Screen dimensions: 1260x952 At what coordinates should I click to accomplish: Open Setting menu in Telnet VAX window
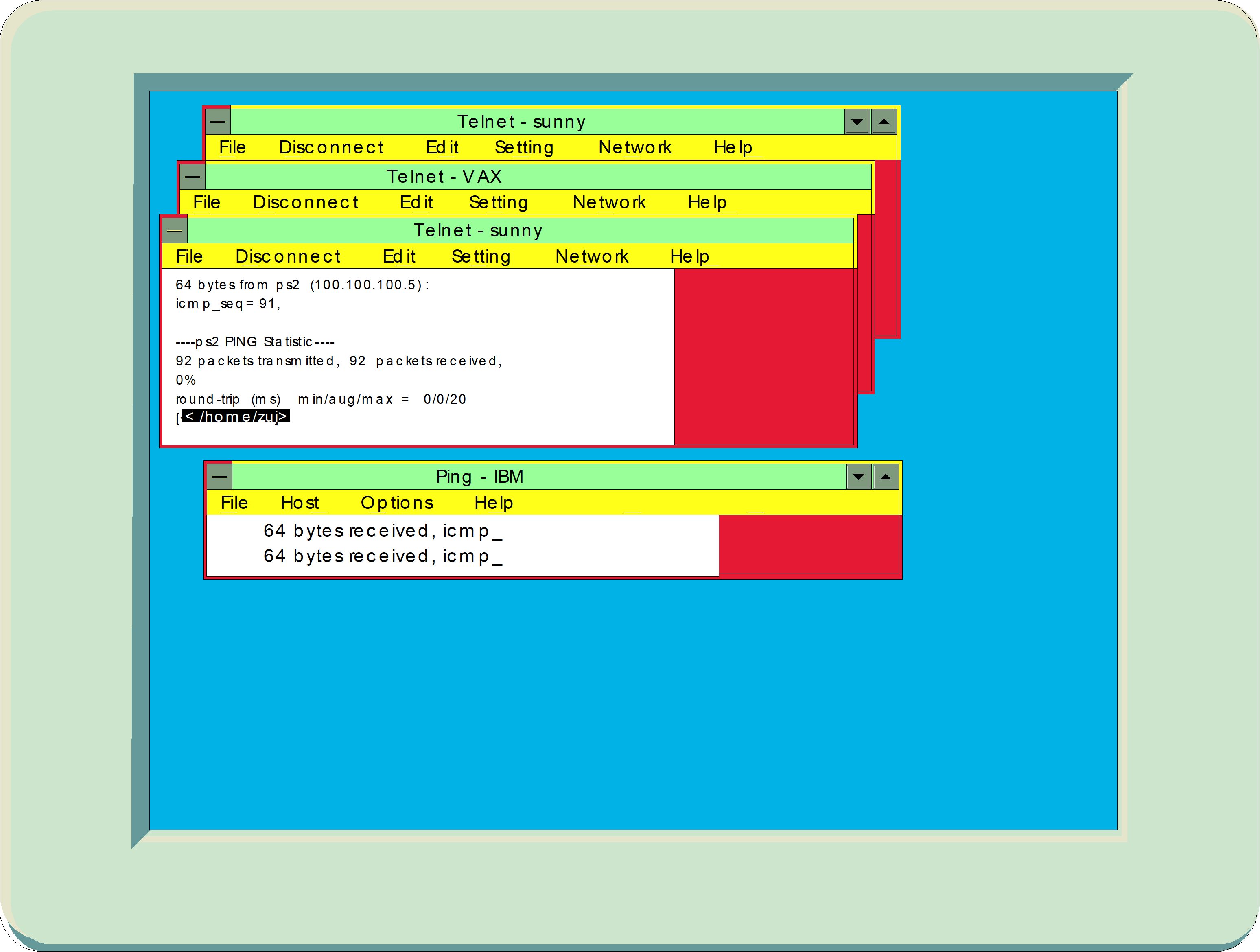tap(498, 203)
